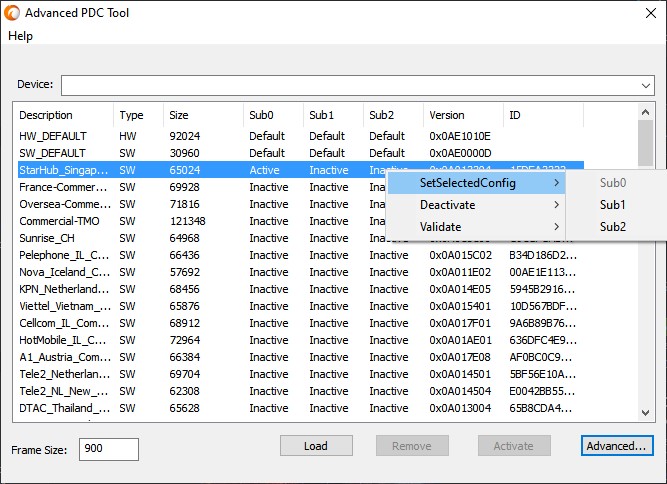Viewport: 667px width, 484px height.
Task: Click the Advanced PDC Tool app icon
Action: click(x=12, y=13)
